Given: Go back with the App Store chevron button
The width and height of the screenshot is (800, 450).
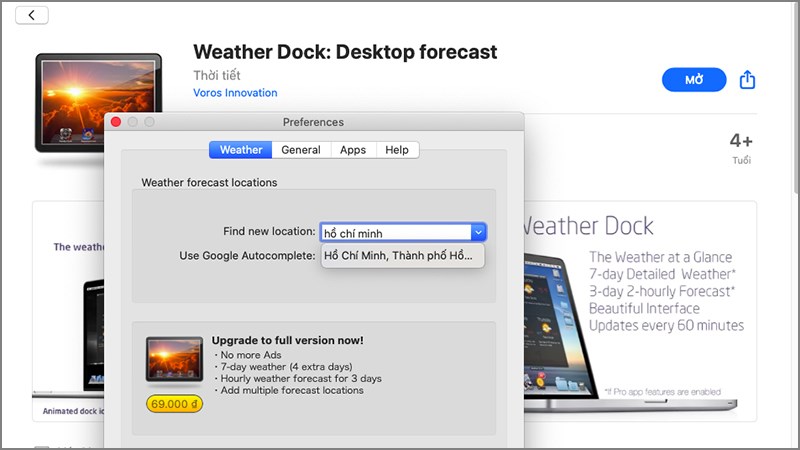Looking at the screenshot, I should point(32,15).
